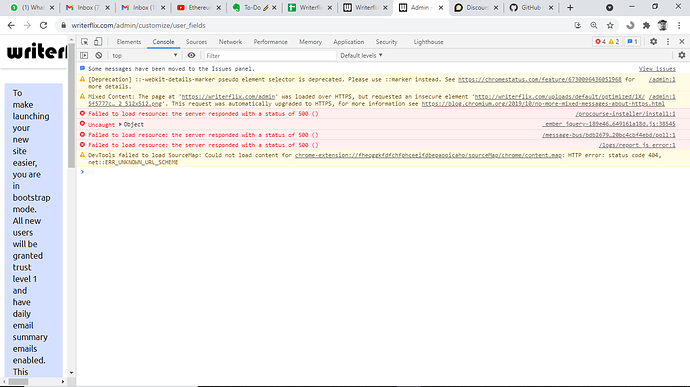690x387 pixels.
Task: Select the Console tab
Action: 163,42
